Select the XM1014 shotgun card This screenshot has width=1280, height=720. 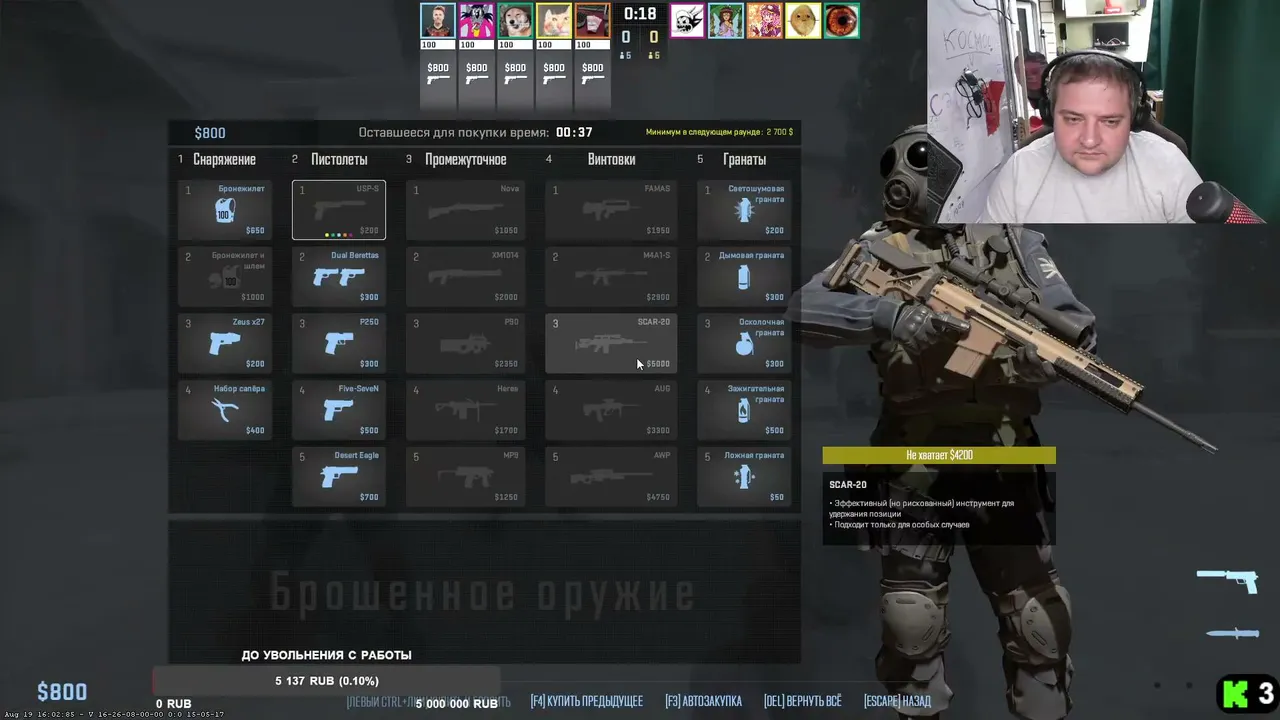[x=465, y=277]
